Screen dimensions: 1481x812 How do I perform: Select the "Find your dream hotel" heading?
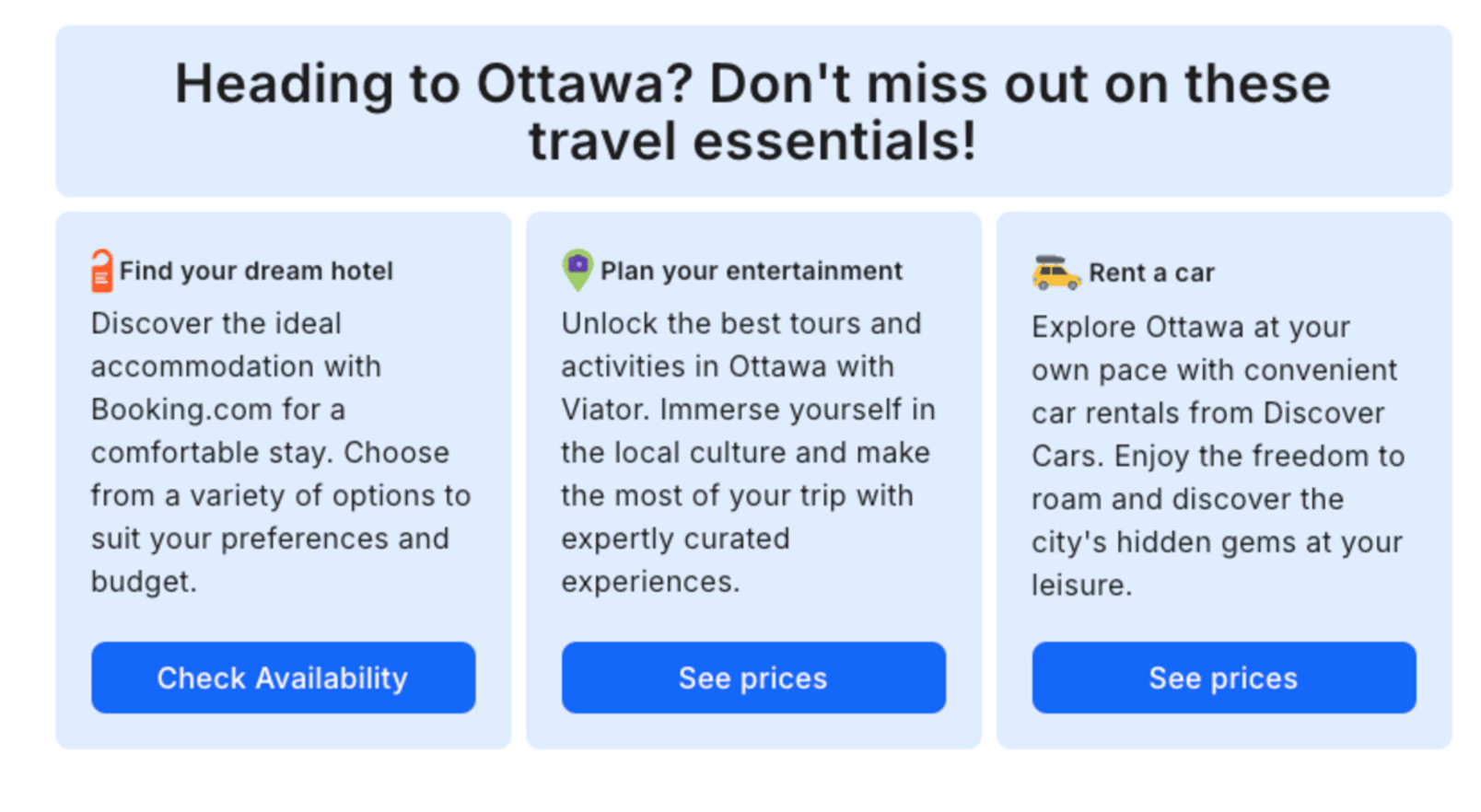pos(256,271)
